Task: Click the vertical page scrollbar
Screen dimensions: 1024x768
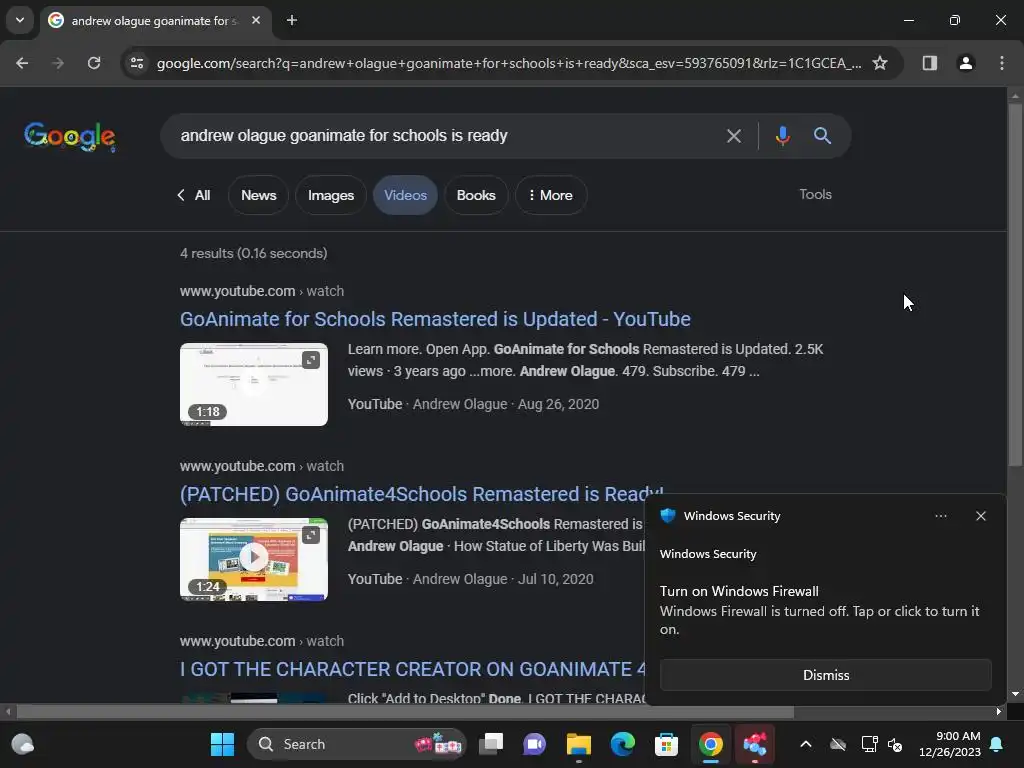Action: tap(1014, 285)
